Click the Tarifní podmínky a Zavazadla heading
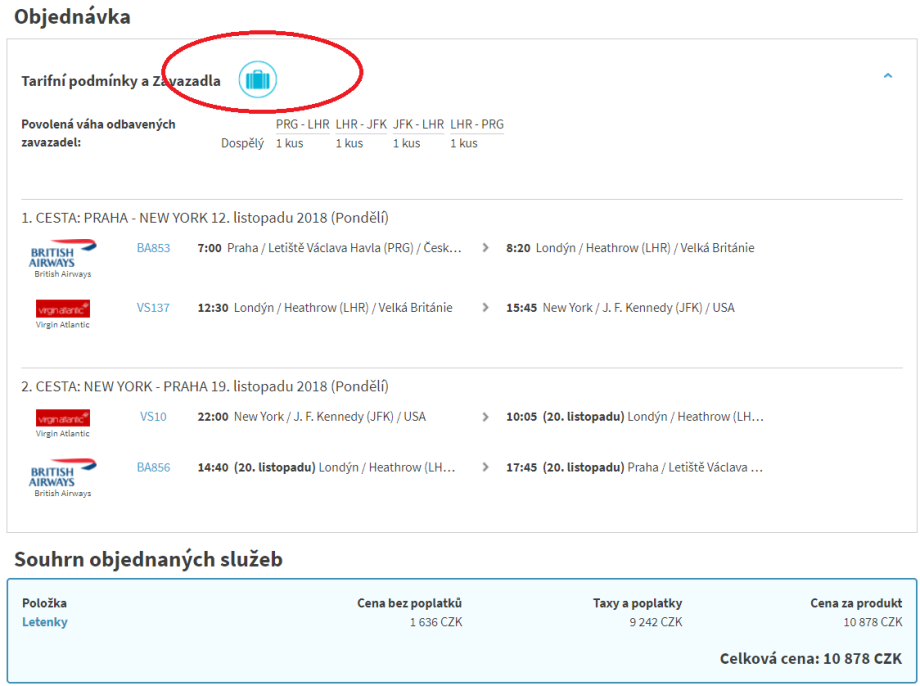 coord(121,81)
